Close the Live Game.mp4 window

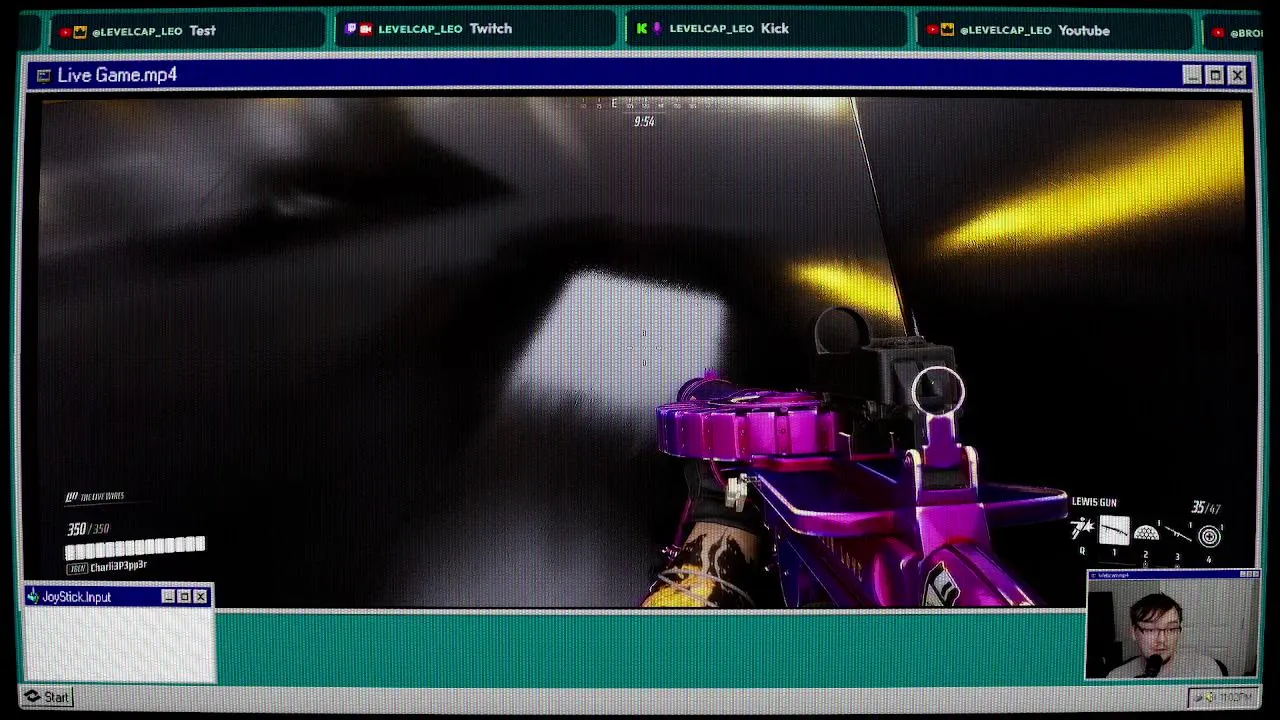coord(1237,75)
